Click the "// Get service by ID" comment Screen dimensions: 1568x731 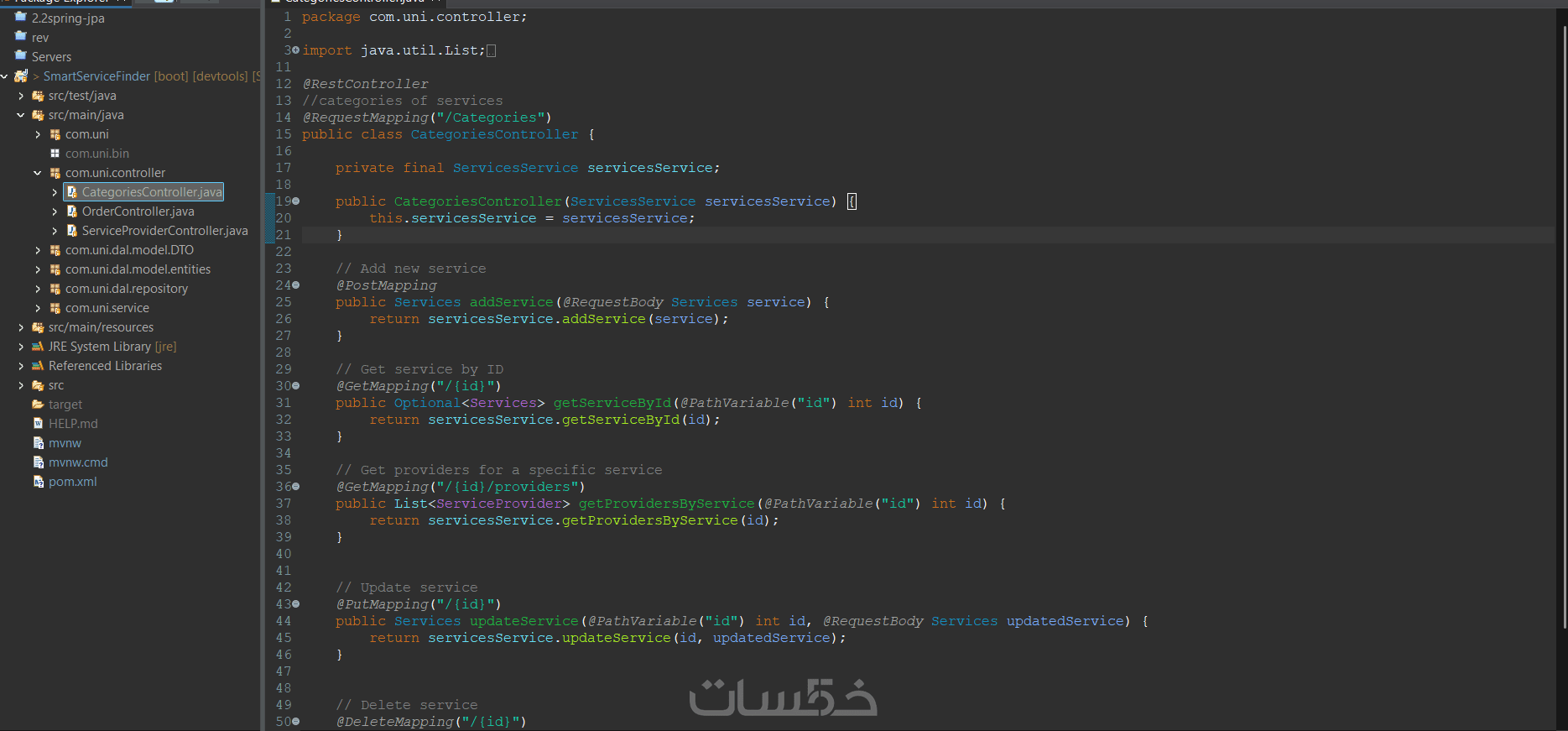coord(419,369)
